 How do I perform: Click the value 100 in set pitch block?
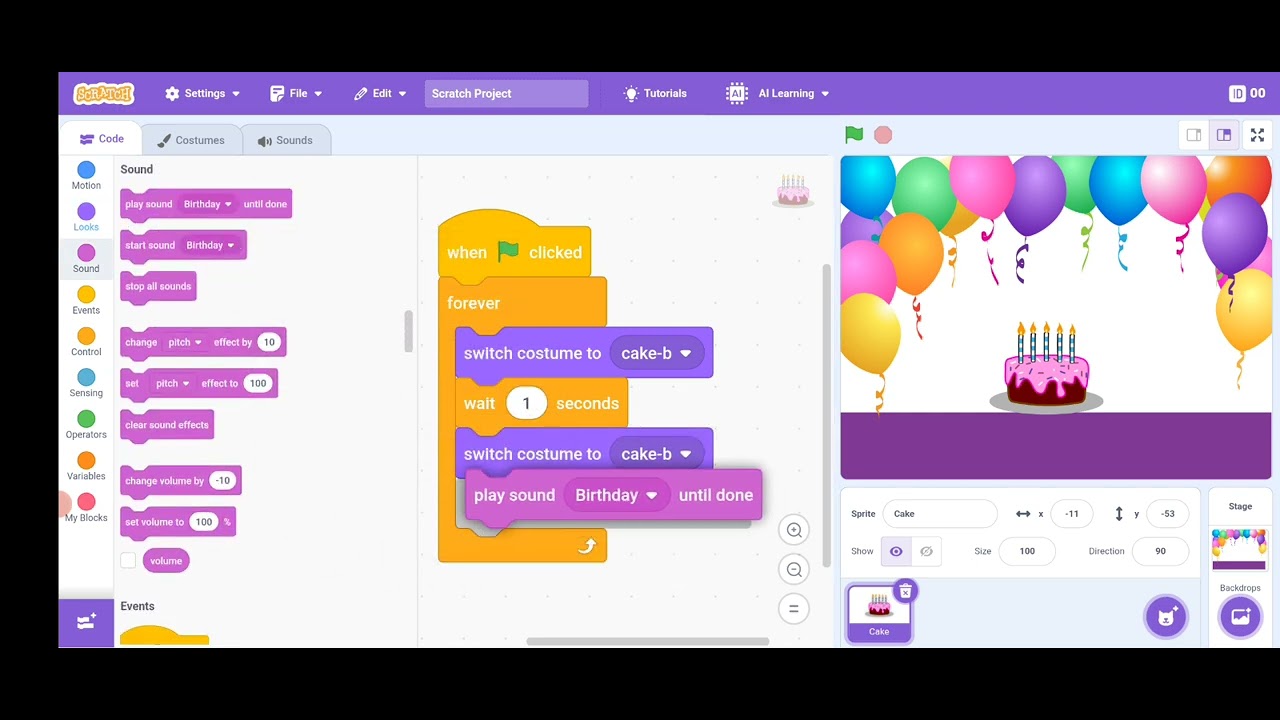257,383
